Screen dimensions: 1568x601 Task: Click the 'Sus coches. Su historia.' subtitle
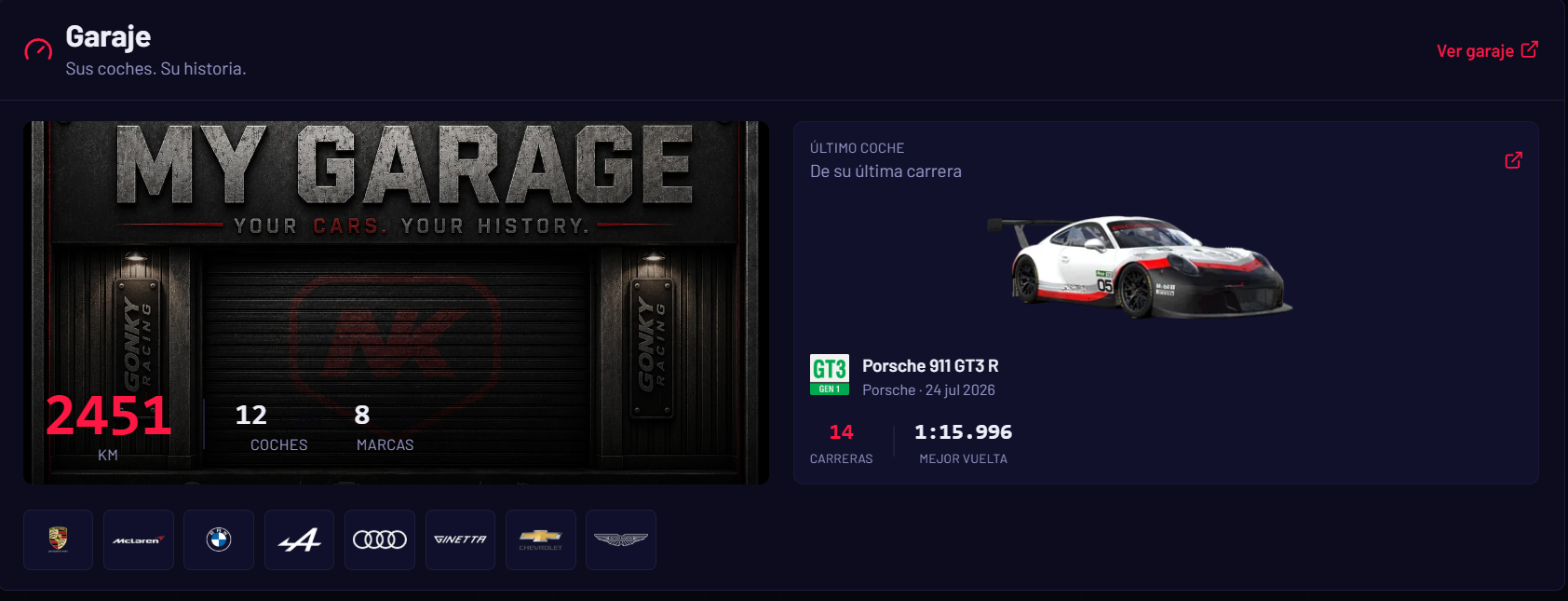click(155, 69)
